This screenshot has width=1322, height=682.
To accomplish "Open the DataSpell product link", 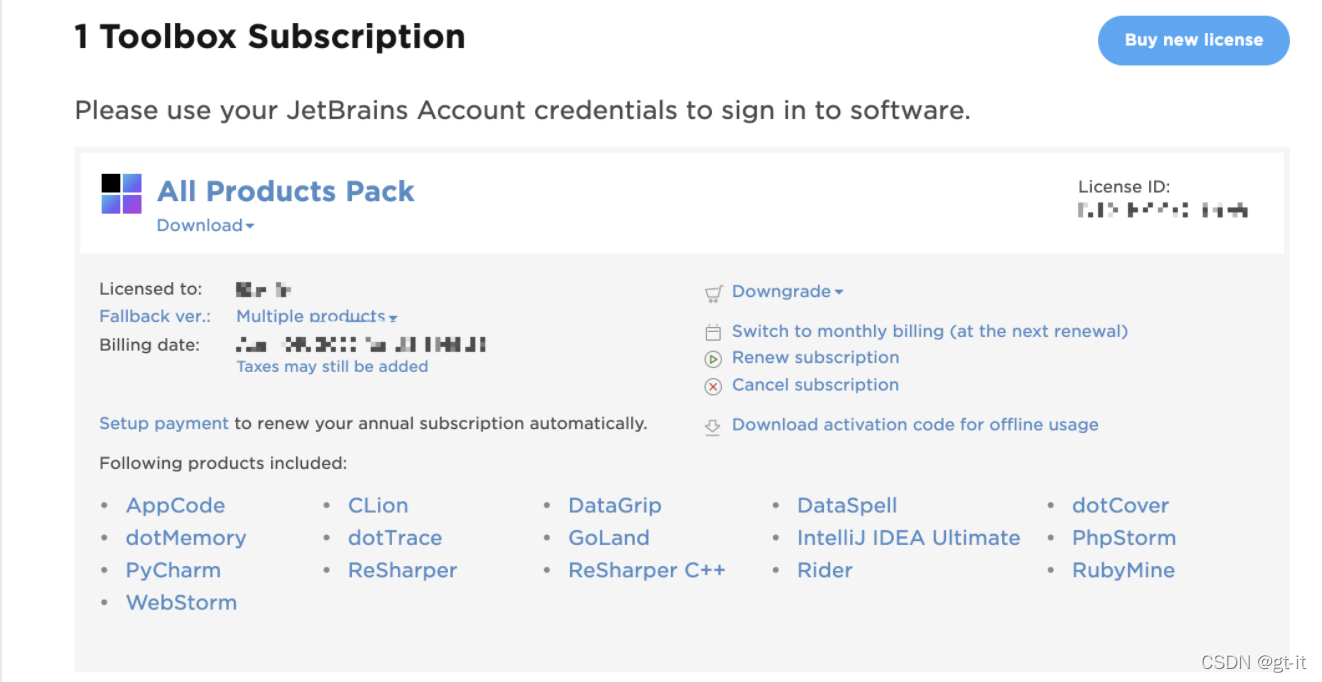I will coord(847,505).
